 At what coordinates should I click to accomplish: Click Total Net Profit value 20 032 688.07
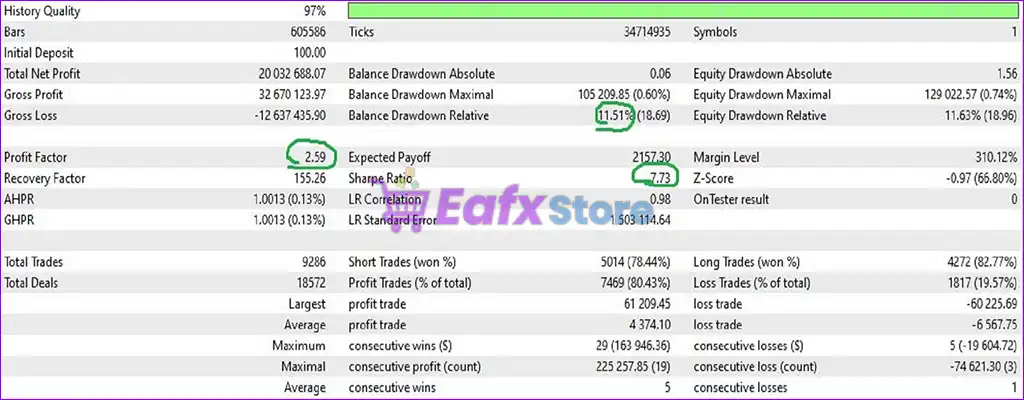[292, 74]
